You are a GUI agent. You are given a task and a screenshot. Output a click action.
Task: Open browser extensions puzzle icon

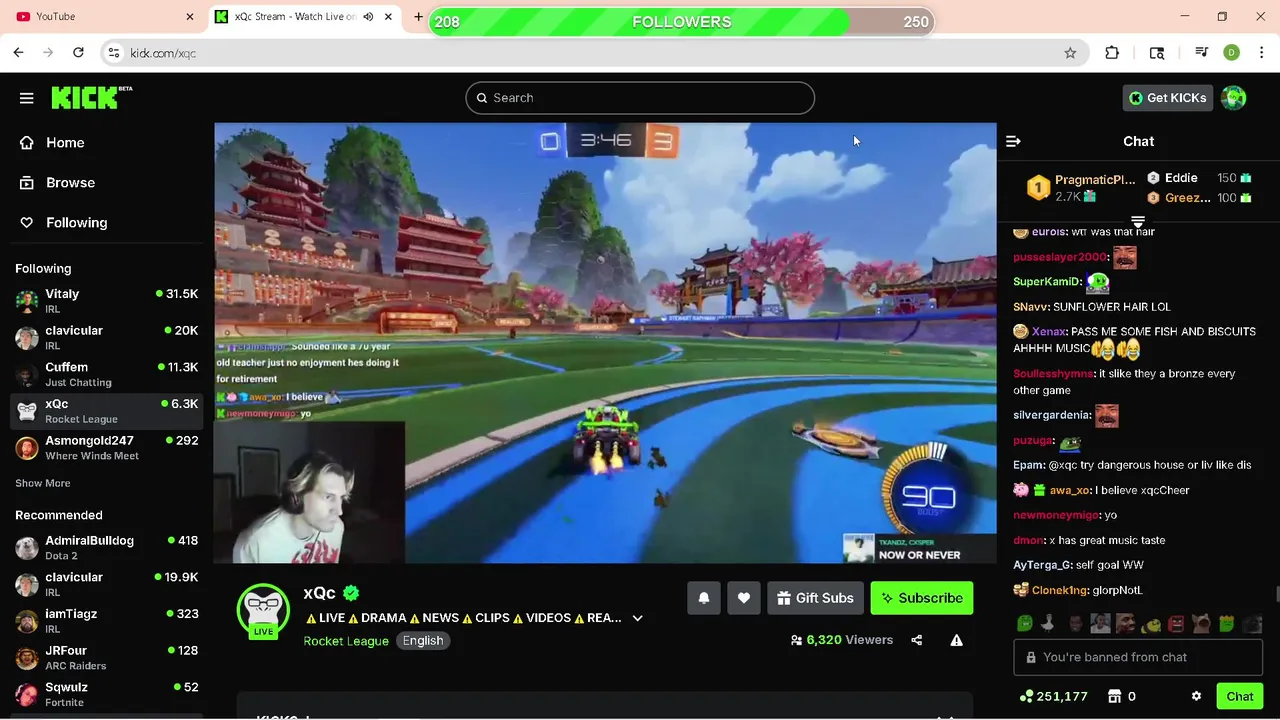[1112, 53]
